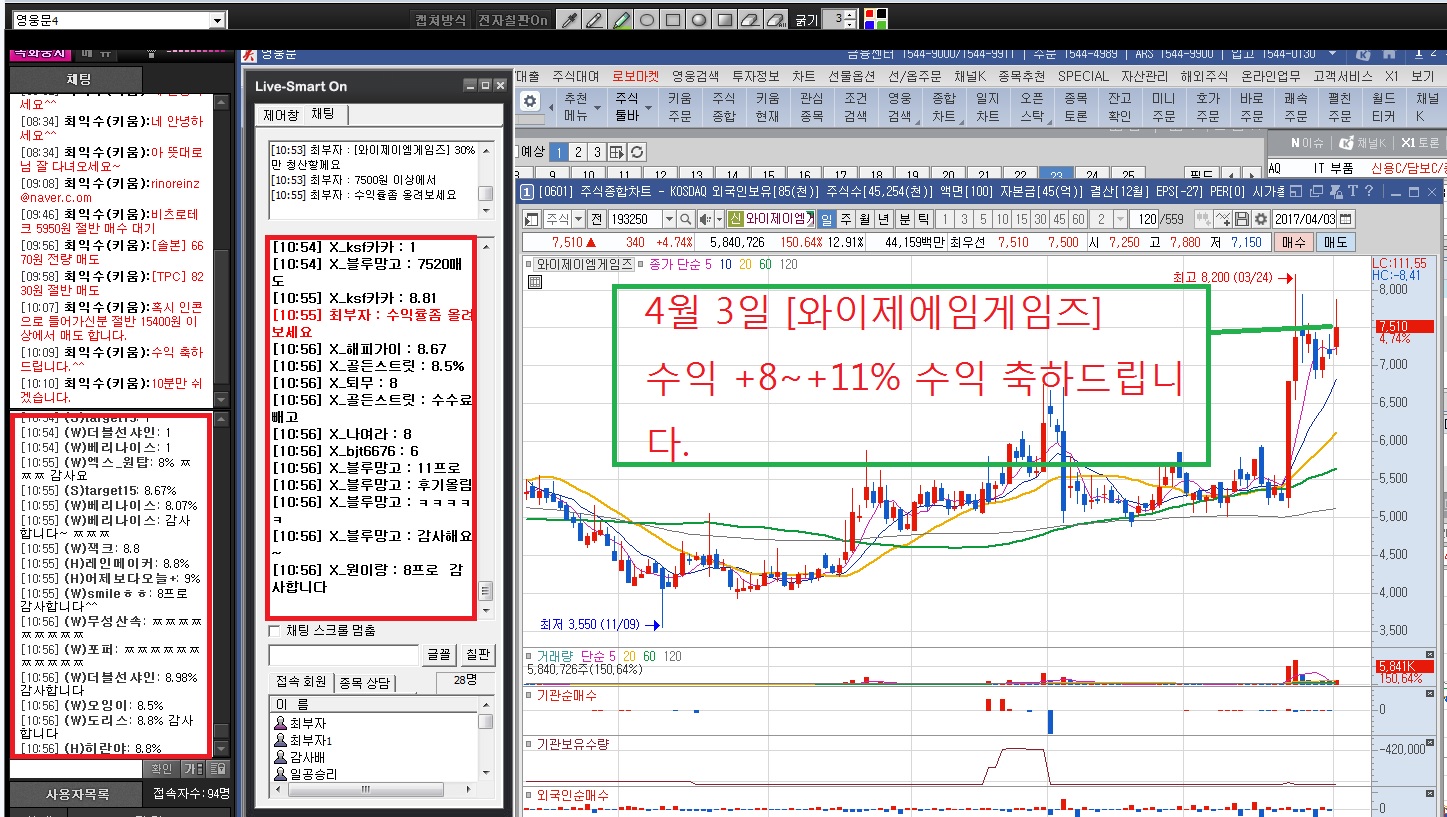Toggle the 채팅 스크롤 멈춤 checkbox
The width and height of the screenshot is (1447, 817).
pos(275,631)
